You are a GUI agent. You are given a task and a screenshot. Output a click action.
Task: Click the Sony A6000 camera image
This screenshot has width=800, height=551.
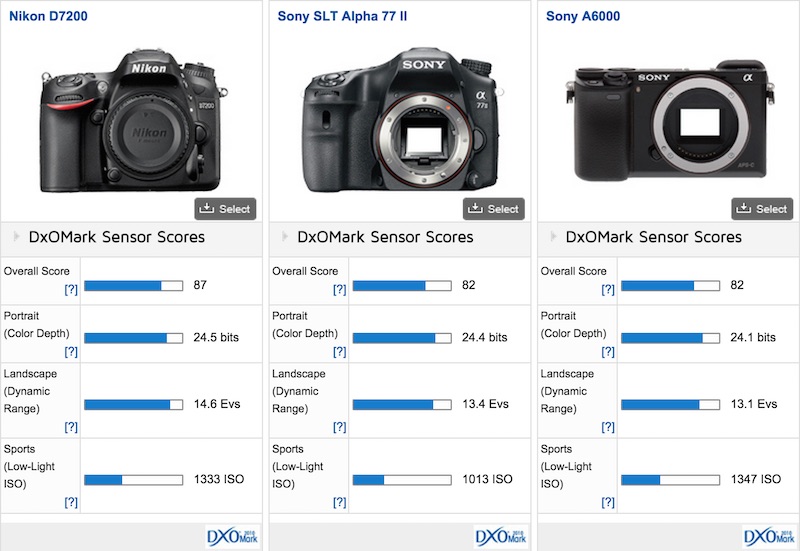[670, 121]
